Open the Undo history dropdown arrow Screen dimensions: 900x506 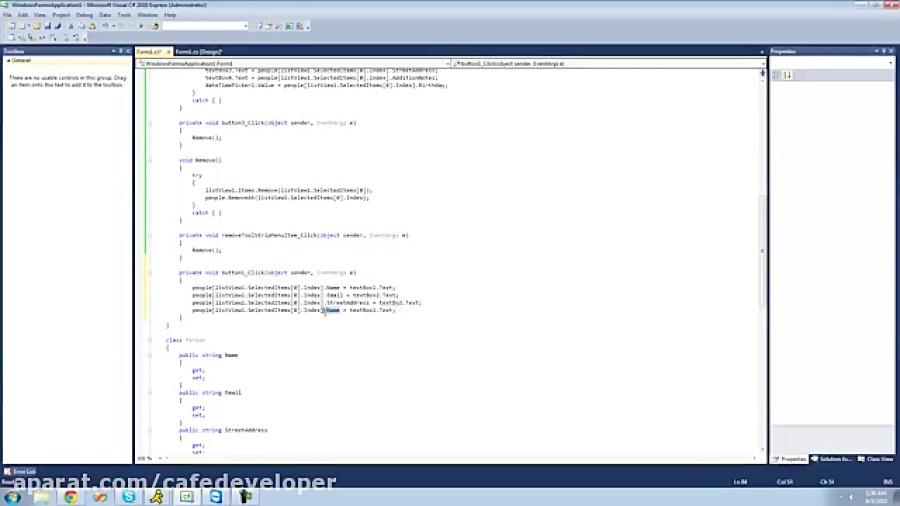coord(113,26)
